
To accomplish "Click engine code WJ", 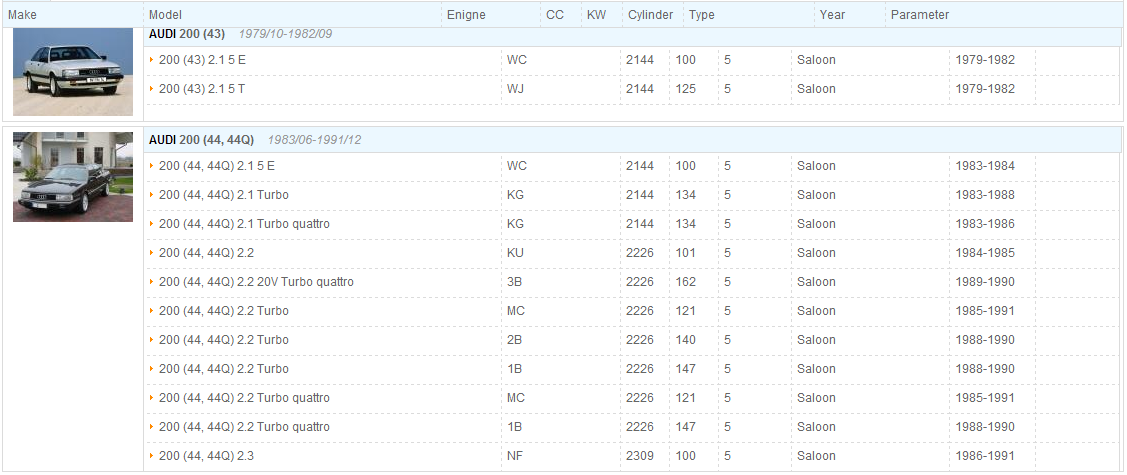I will [x=516, y=89].
